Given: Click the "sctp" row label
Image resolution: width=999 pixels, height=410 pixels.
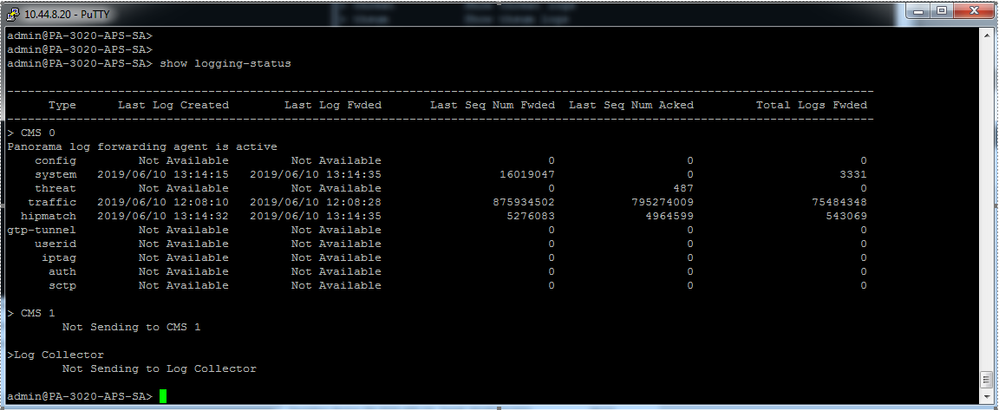Looking at the screenshot, I should [62, 286].
